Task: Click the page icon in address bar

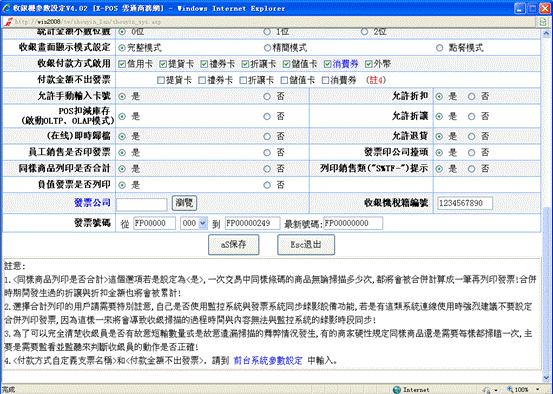Action: pyautogui.click(x=8, y=22)
